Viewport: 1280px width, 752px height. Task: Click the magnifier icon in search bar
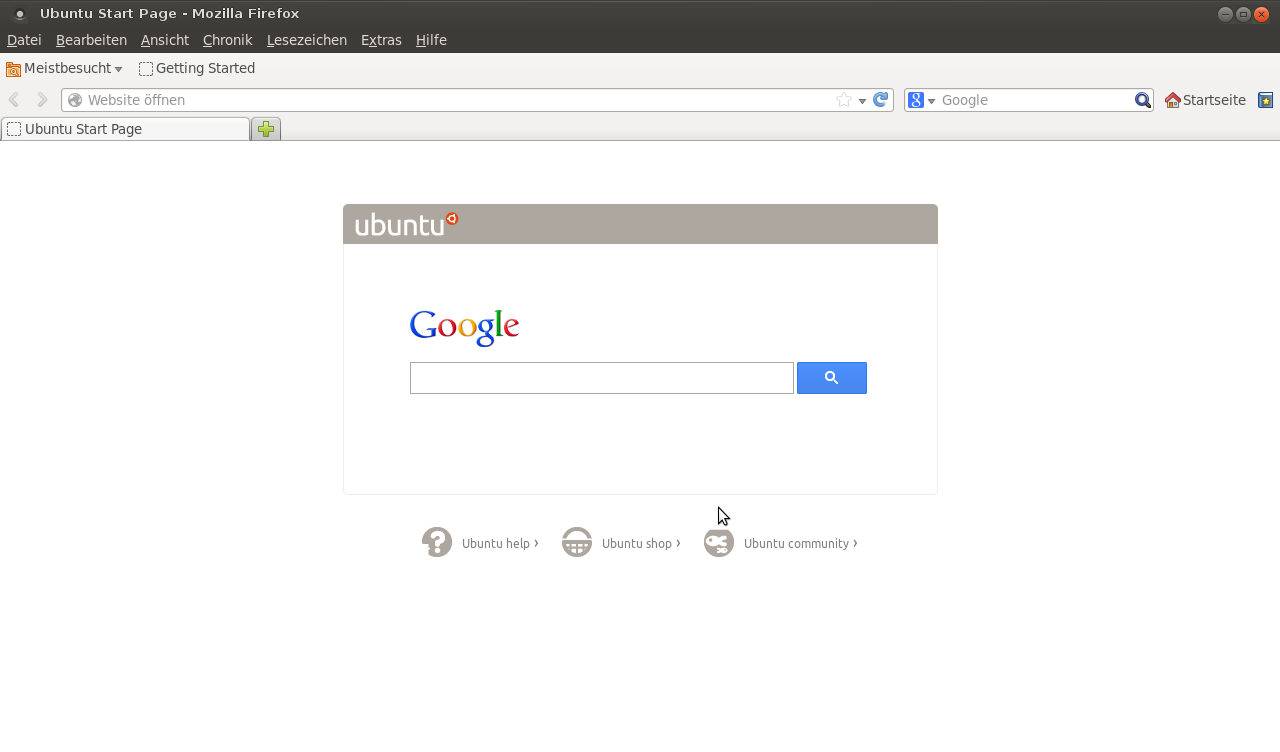(1143, 100)
